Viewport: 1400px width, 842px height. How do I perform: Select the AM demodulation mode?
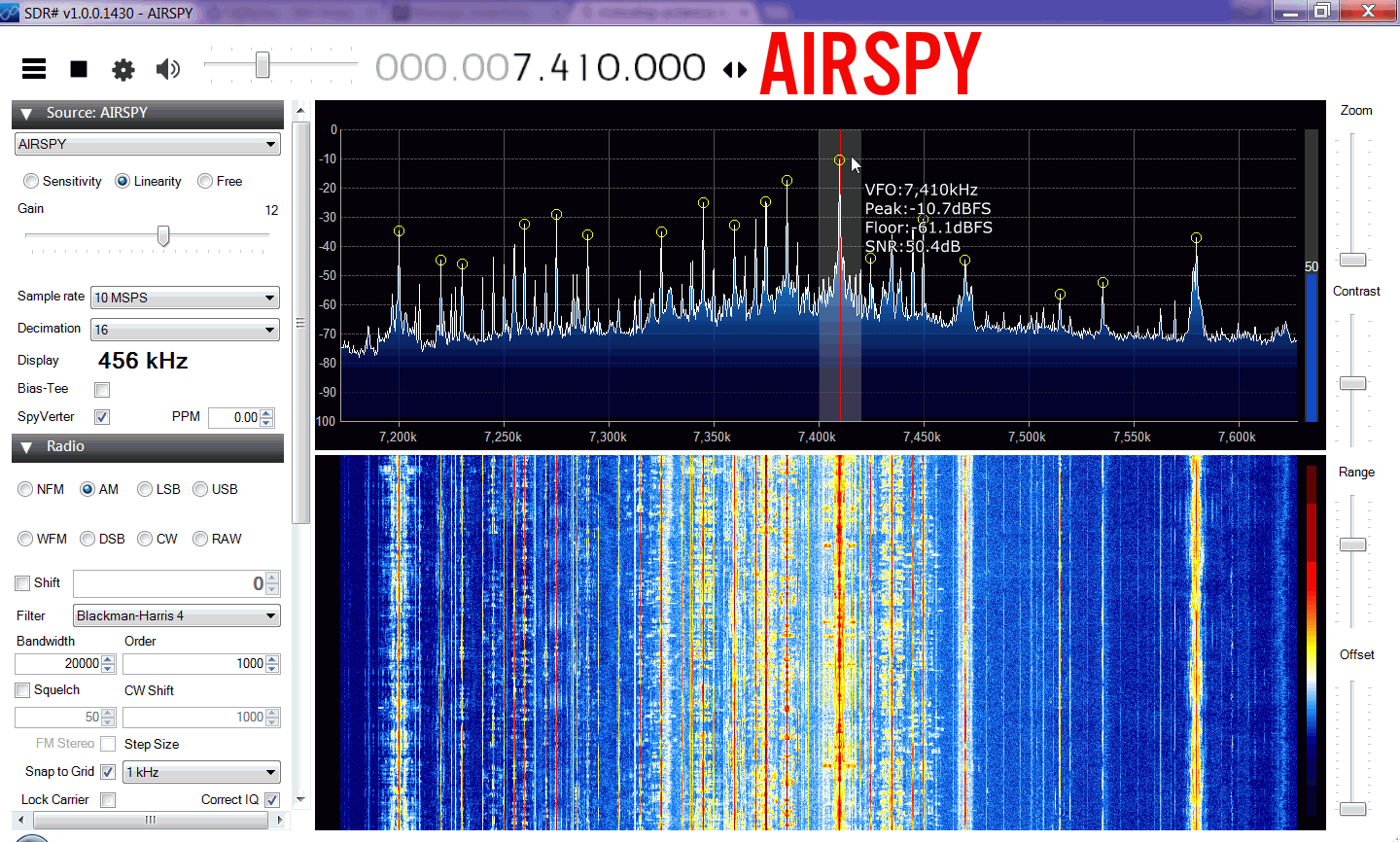88,489
